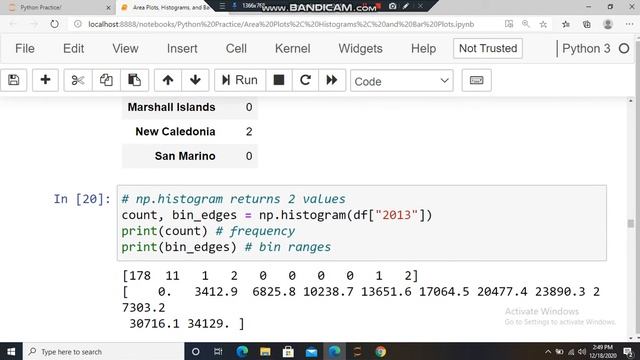Screen dimensions: 640x360
Task: Restart the kernel circular arrow icon
Action: pyautogui.click(x=305, y=80)
